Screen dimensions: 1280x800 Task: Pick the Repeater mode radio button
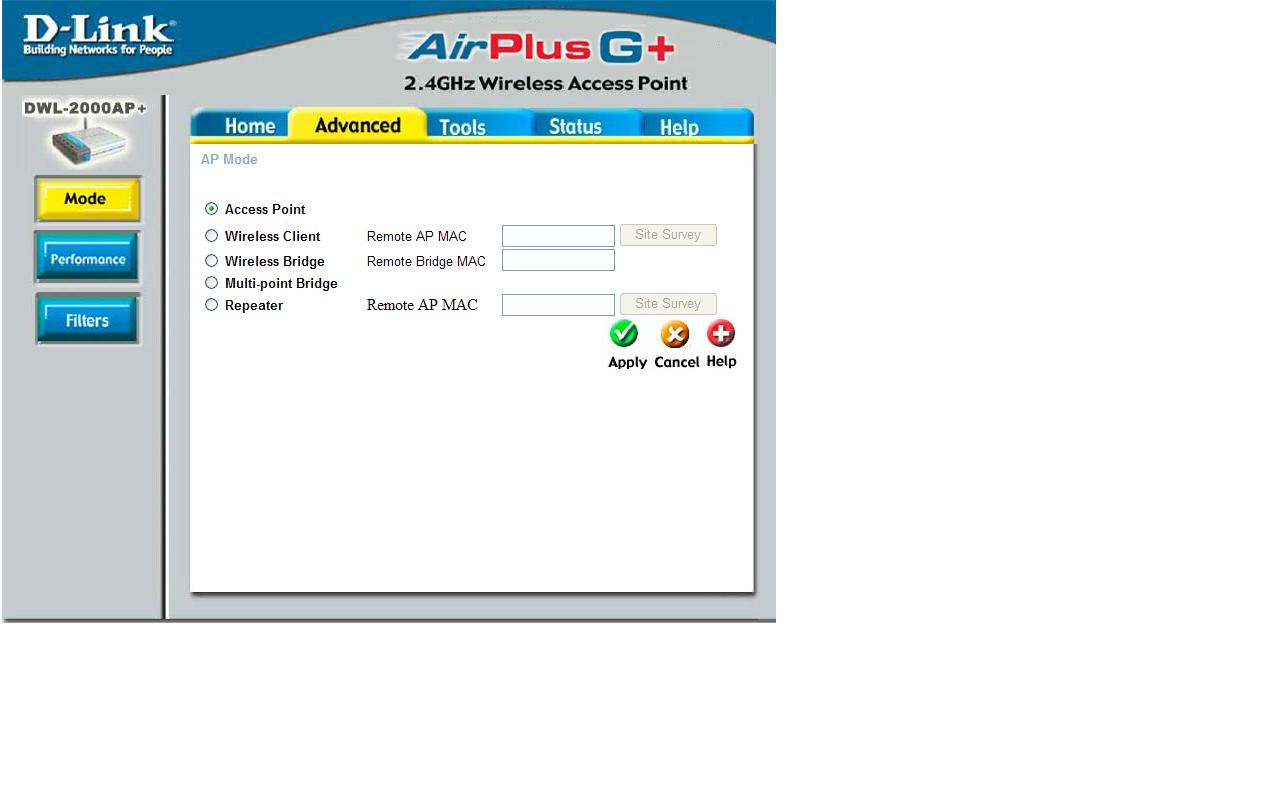point(211,305)
